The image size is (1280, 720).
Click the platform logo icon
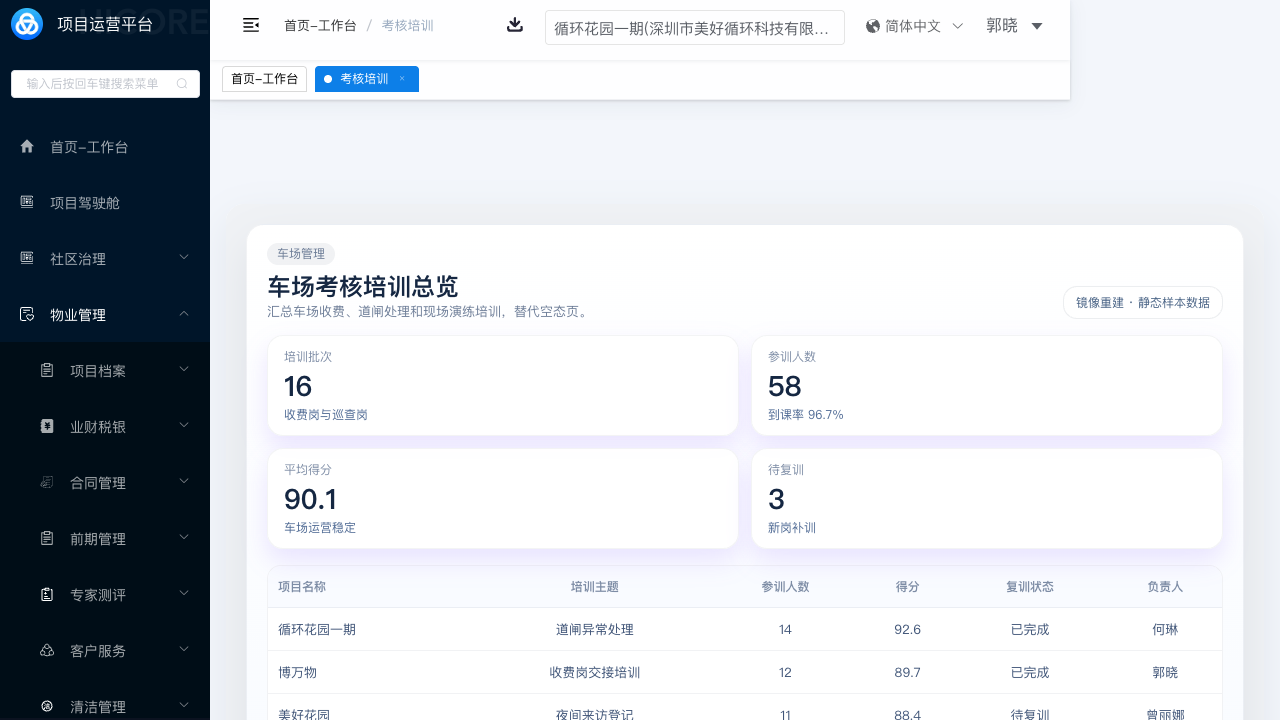click(27, 24)
